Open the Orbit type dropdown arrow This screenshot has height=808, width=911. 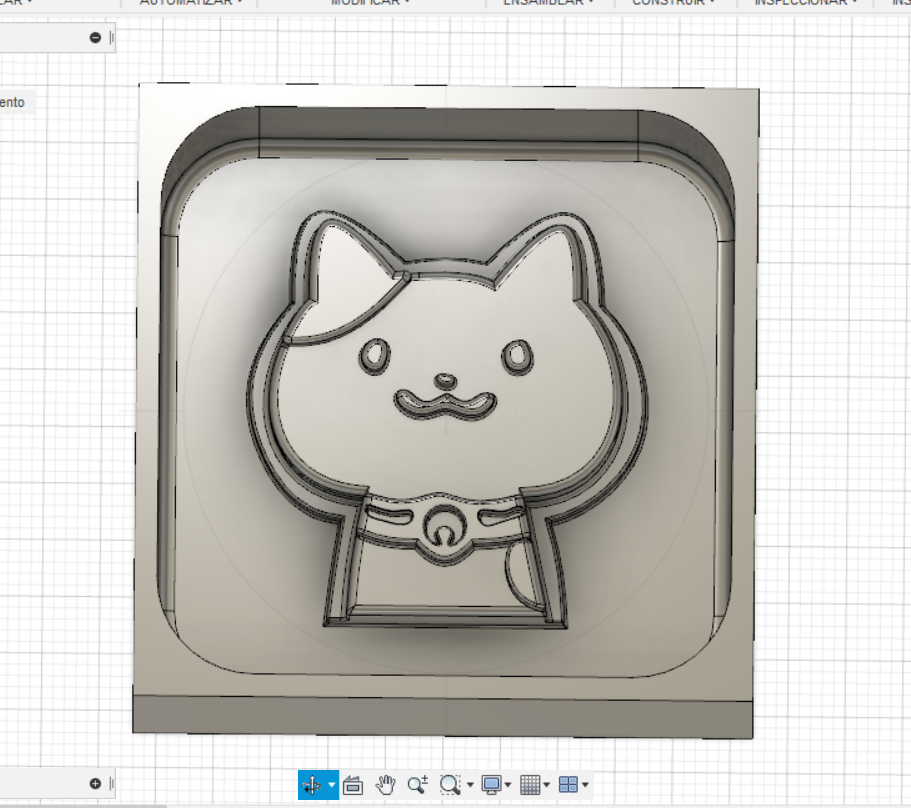[x=332, y=785]
